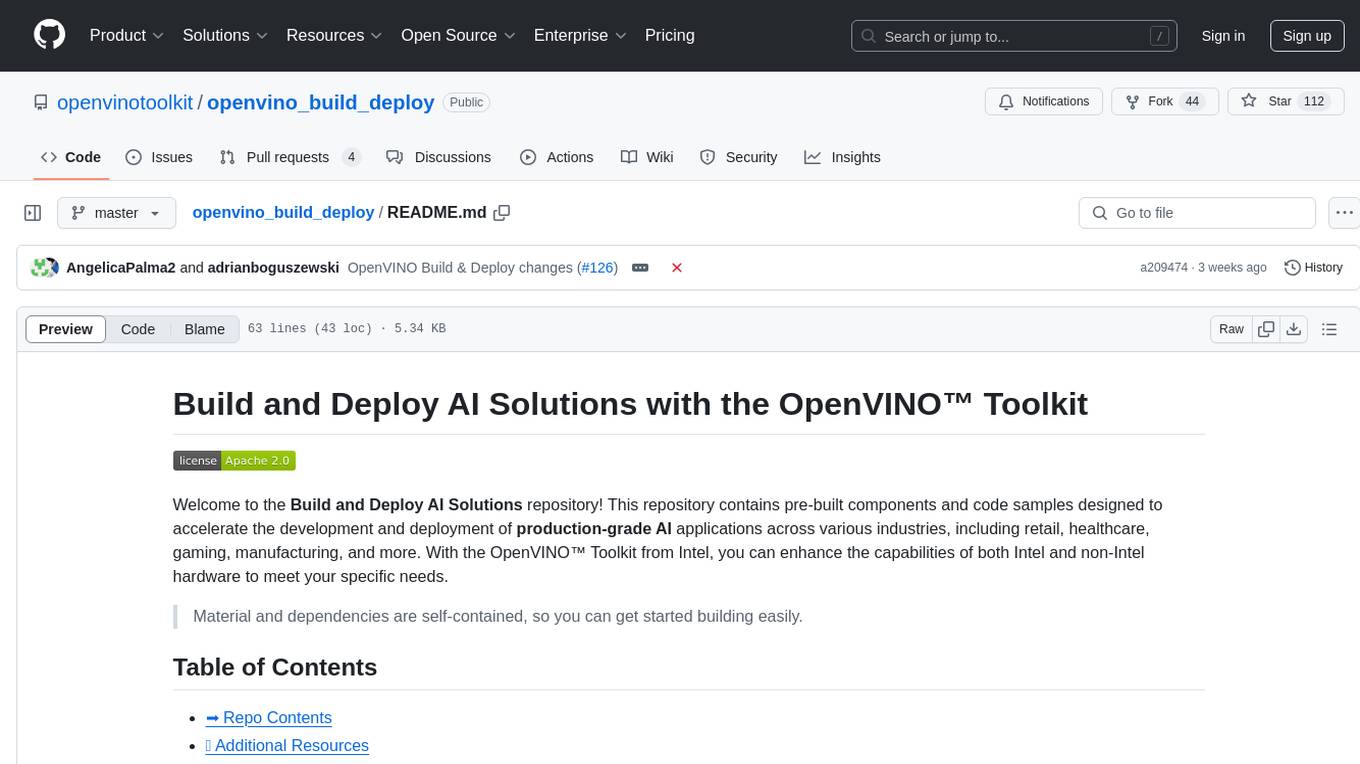Switch to the Code tab
1360x764 pixels.
pos(71,157)
